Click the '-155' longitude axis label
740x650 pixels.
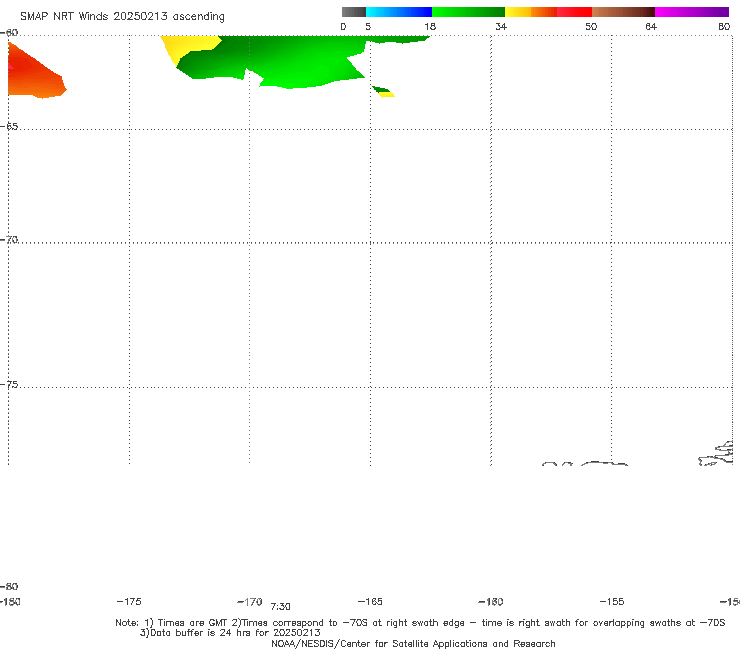click(x=612, y=601)
